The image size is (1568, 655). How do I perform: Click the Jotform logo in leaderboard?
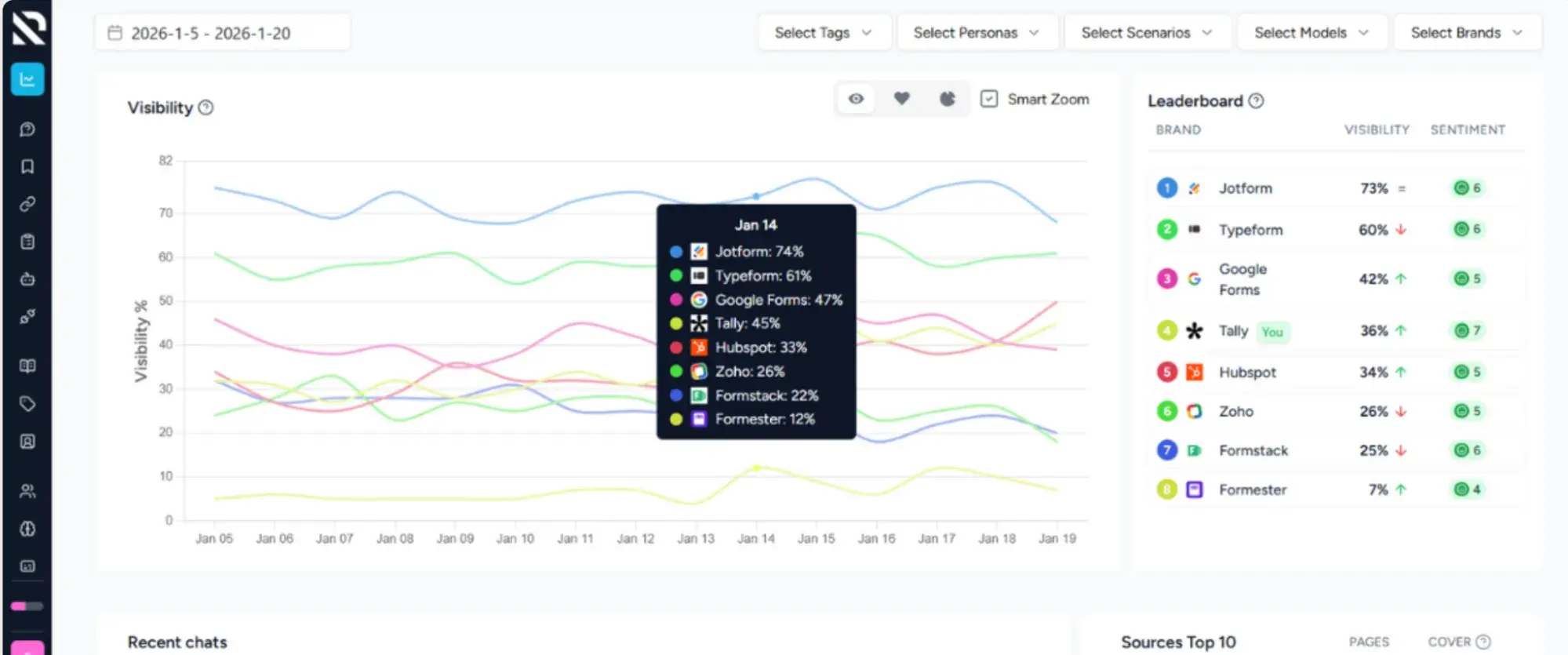point(1194,188)
